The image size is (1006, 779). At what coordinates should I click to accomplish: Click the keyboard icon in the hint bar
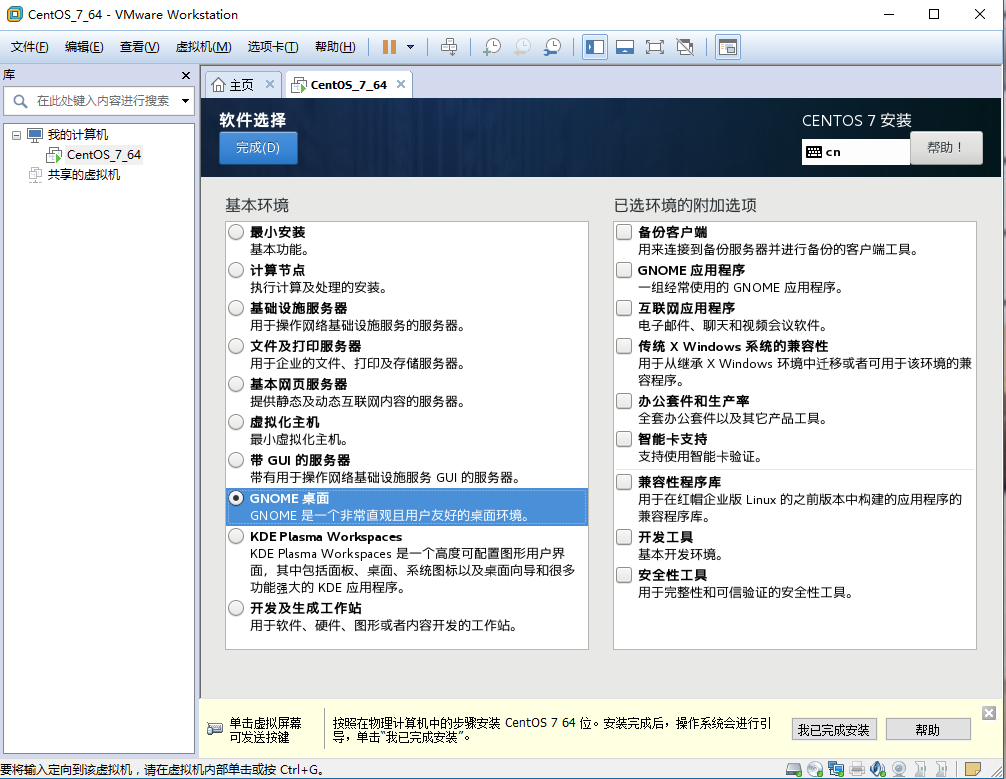(214, 730)
